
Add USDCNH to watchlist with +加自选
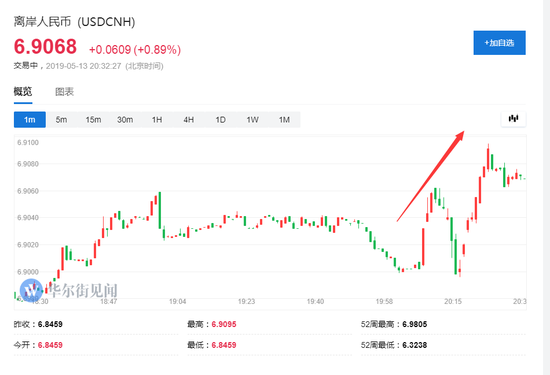[x=499, y=43]
